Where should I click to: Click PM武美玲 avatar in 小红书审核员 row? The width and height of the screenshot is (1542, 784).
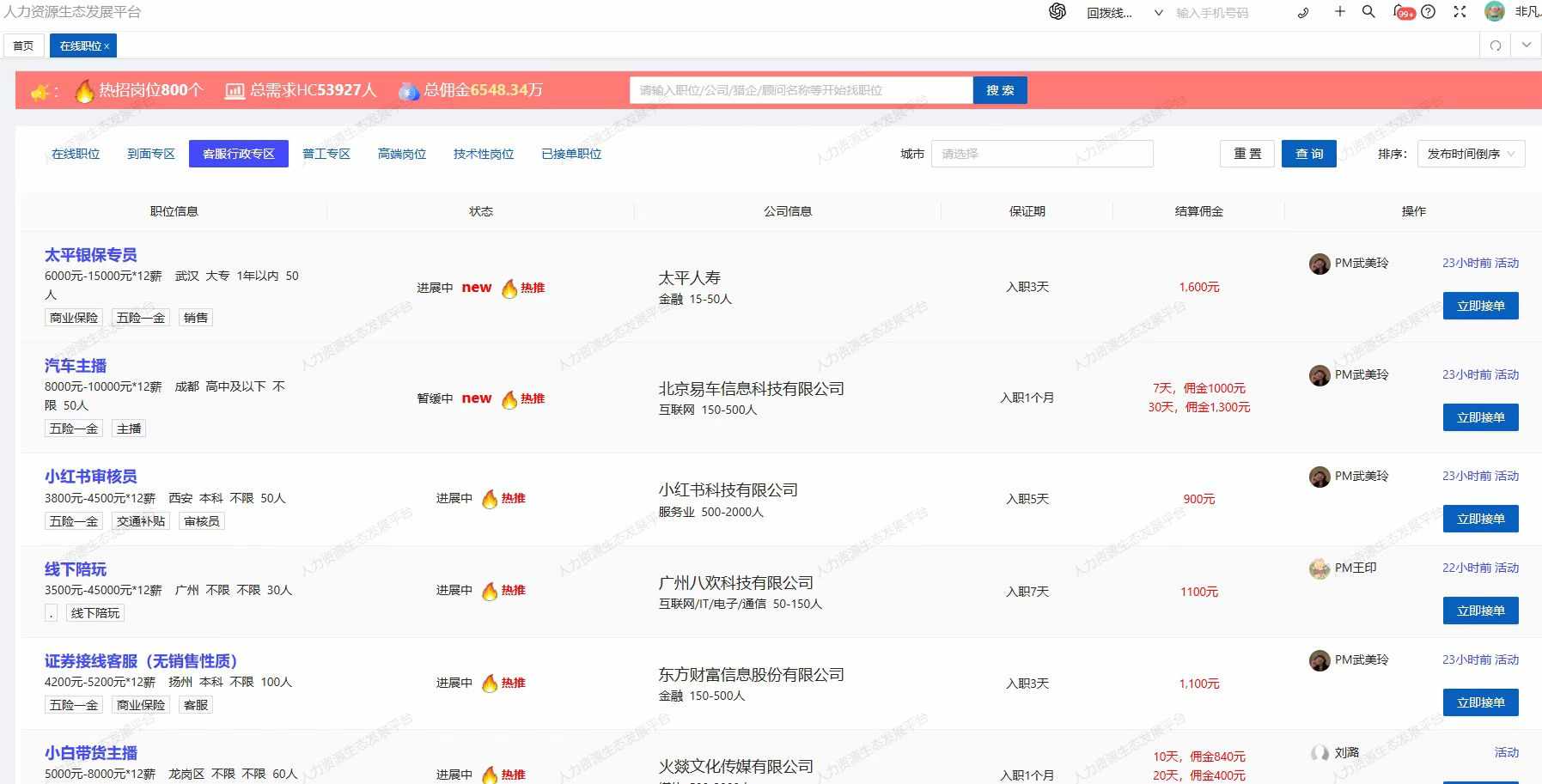click(1320, 477)
